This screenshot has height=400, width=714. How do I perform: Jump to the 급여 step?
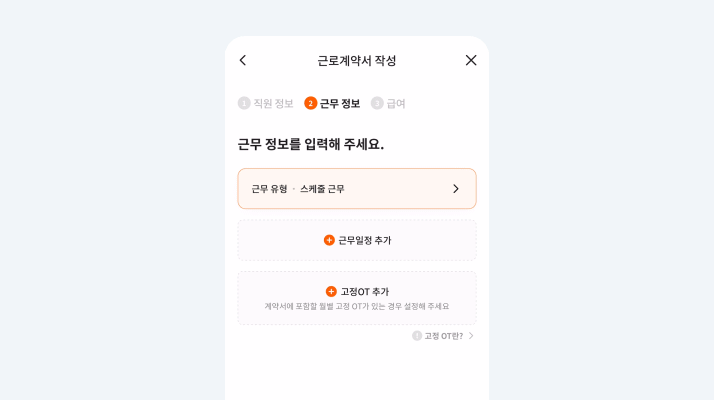[396, 103]
